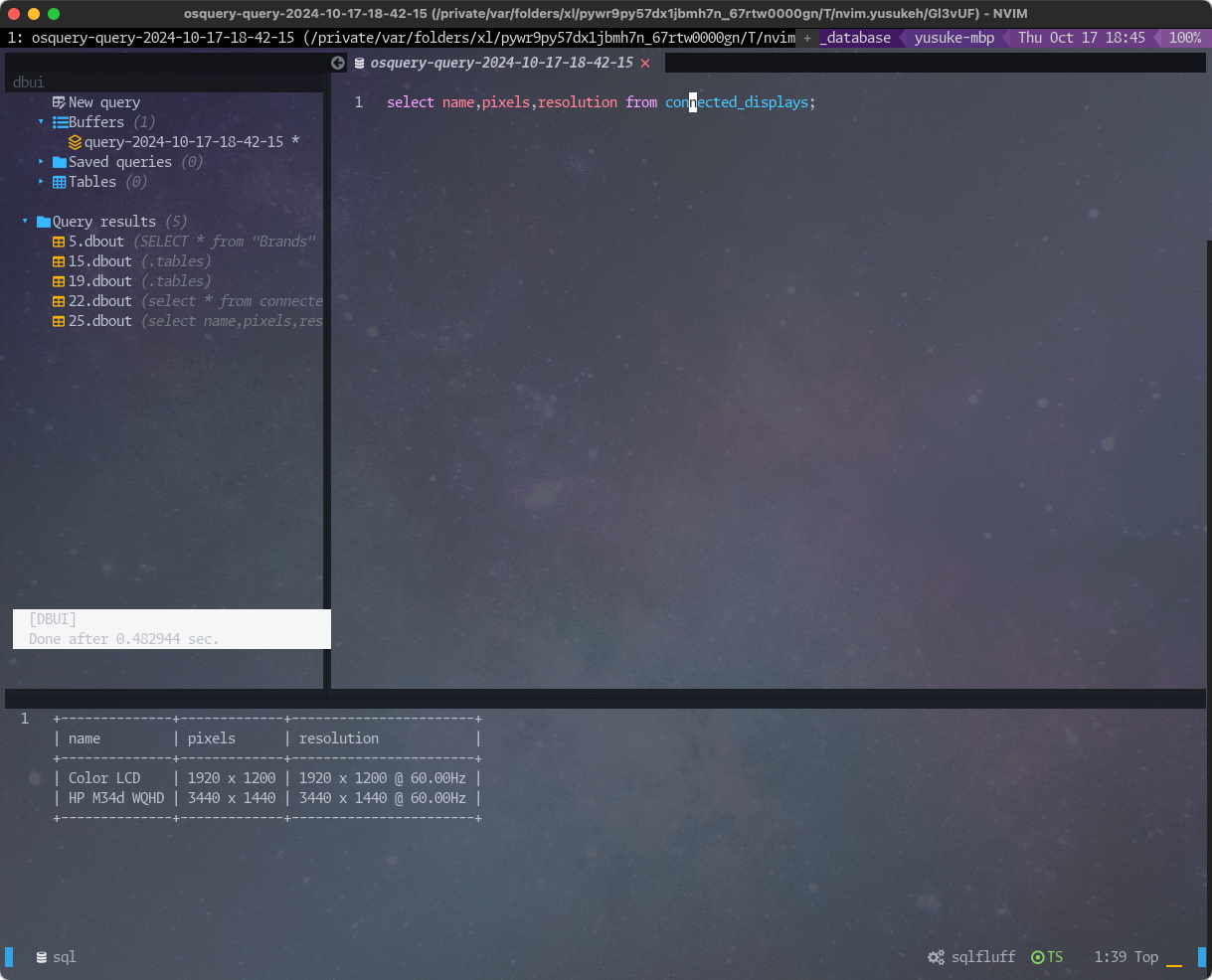Click the 'Top' scroll position indicator
Screen dimensions: 1212x980
coord(1146,957)
